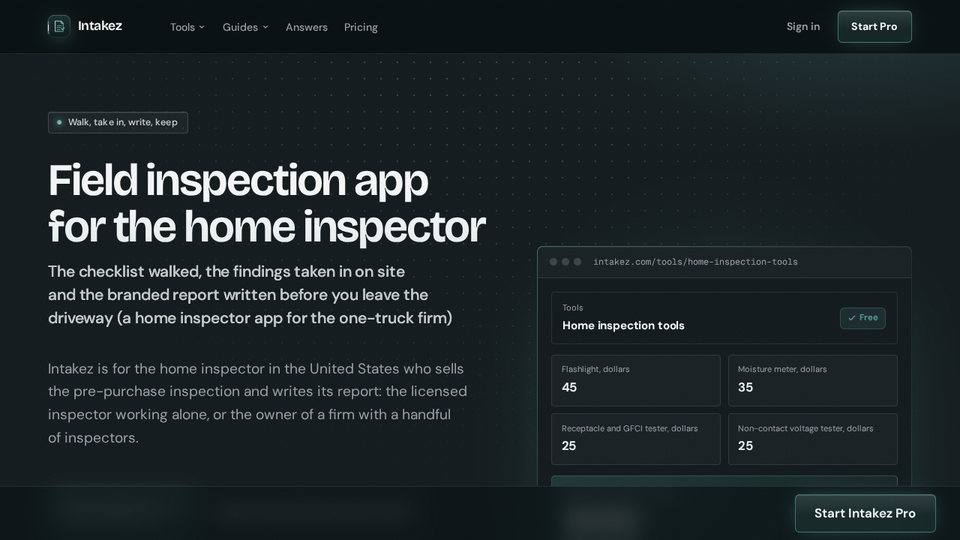Select the Flashlight, dollars field
Image resolution: width=960 pixels, height=540 pixels.
[x=636, y=380]
